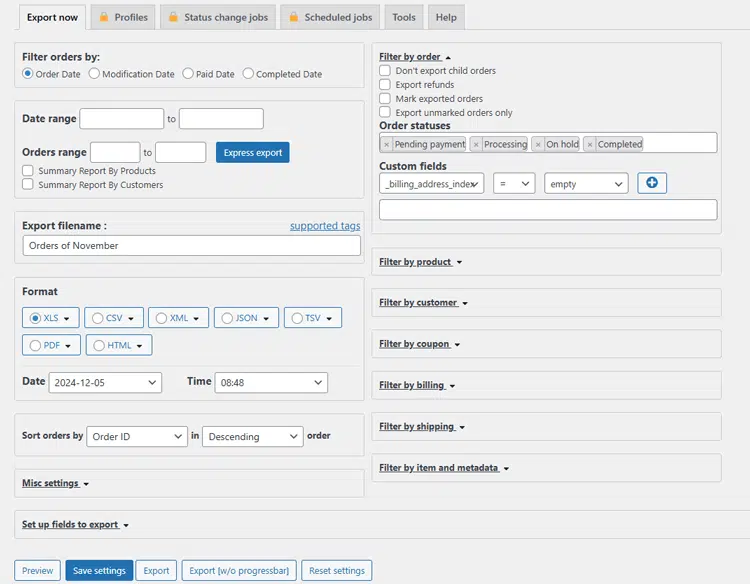Open the equals operator dropdown
Image resolution: width=750 pixels, height=584 pixels.
pos(514,184)
